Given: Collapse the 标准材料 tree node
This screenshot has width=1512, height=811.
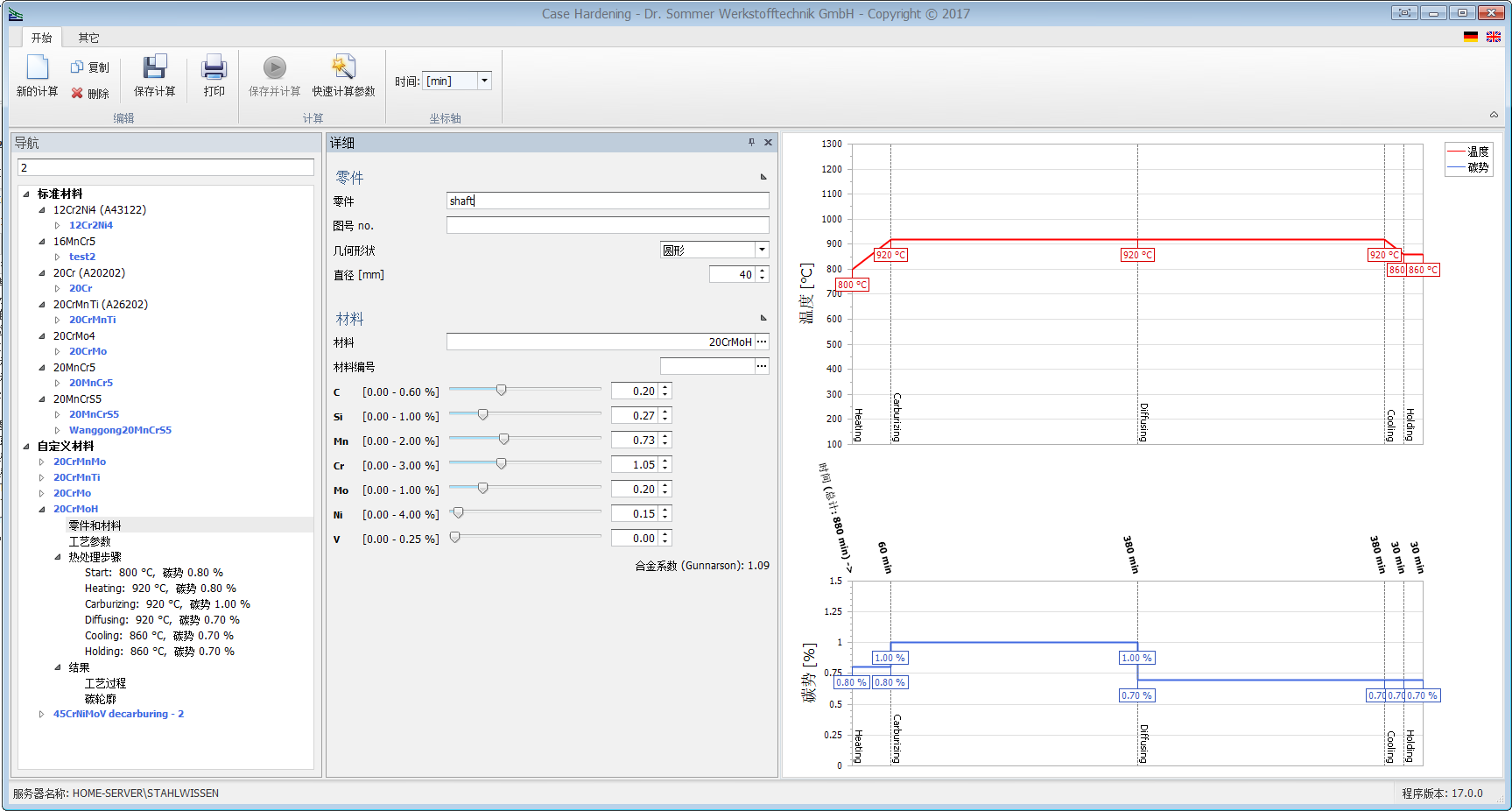Looking at the screenshot, I should click(26, 194).
